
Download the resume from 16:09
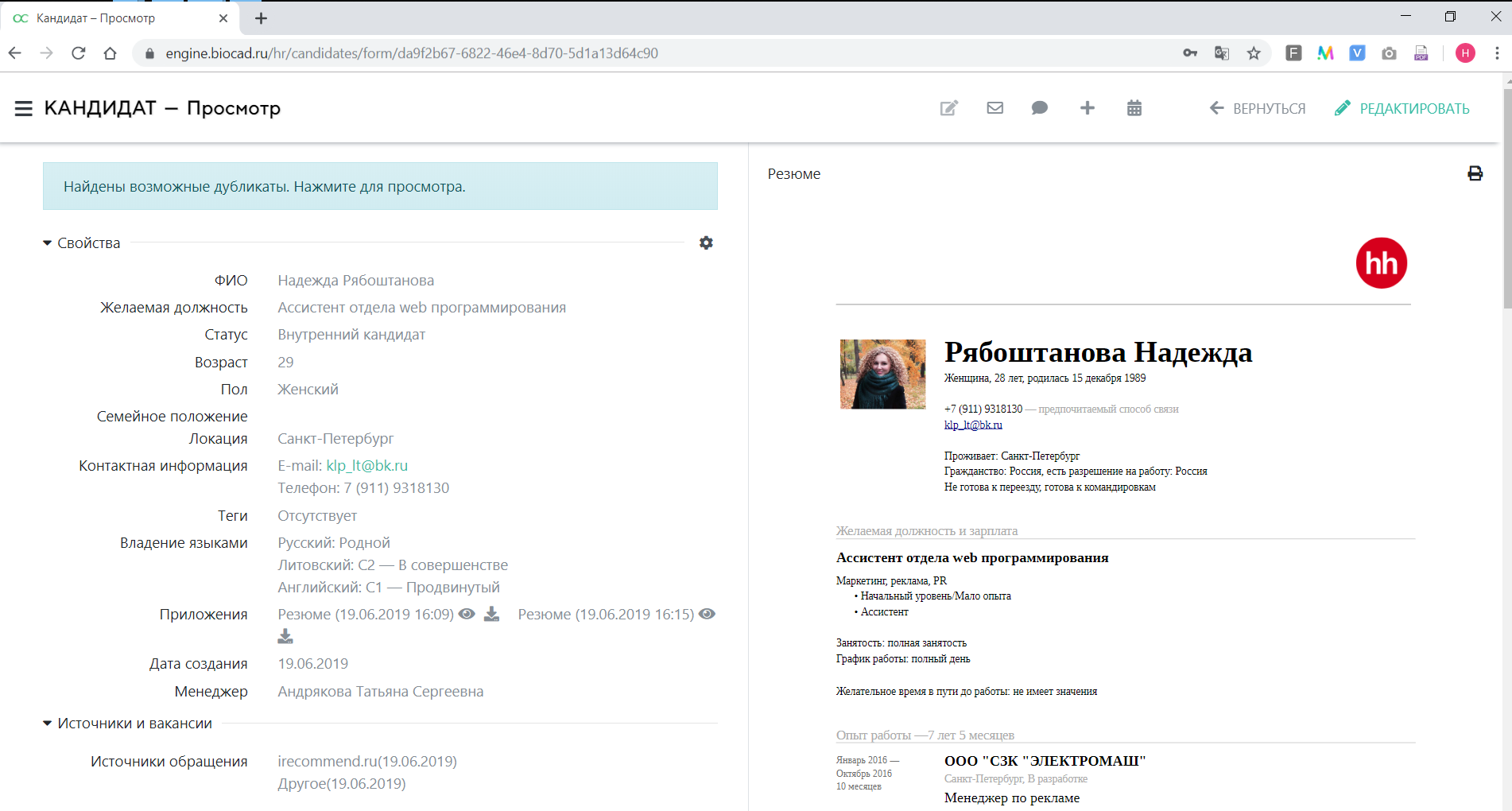(492, 614)
